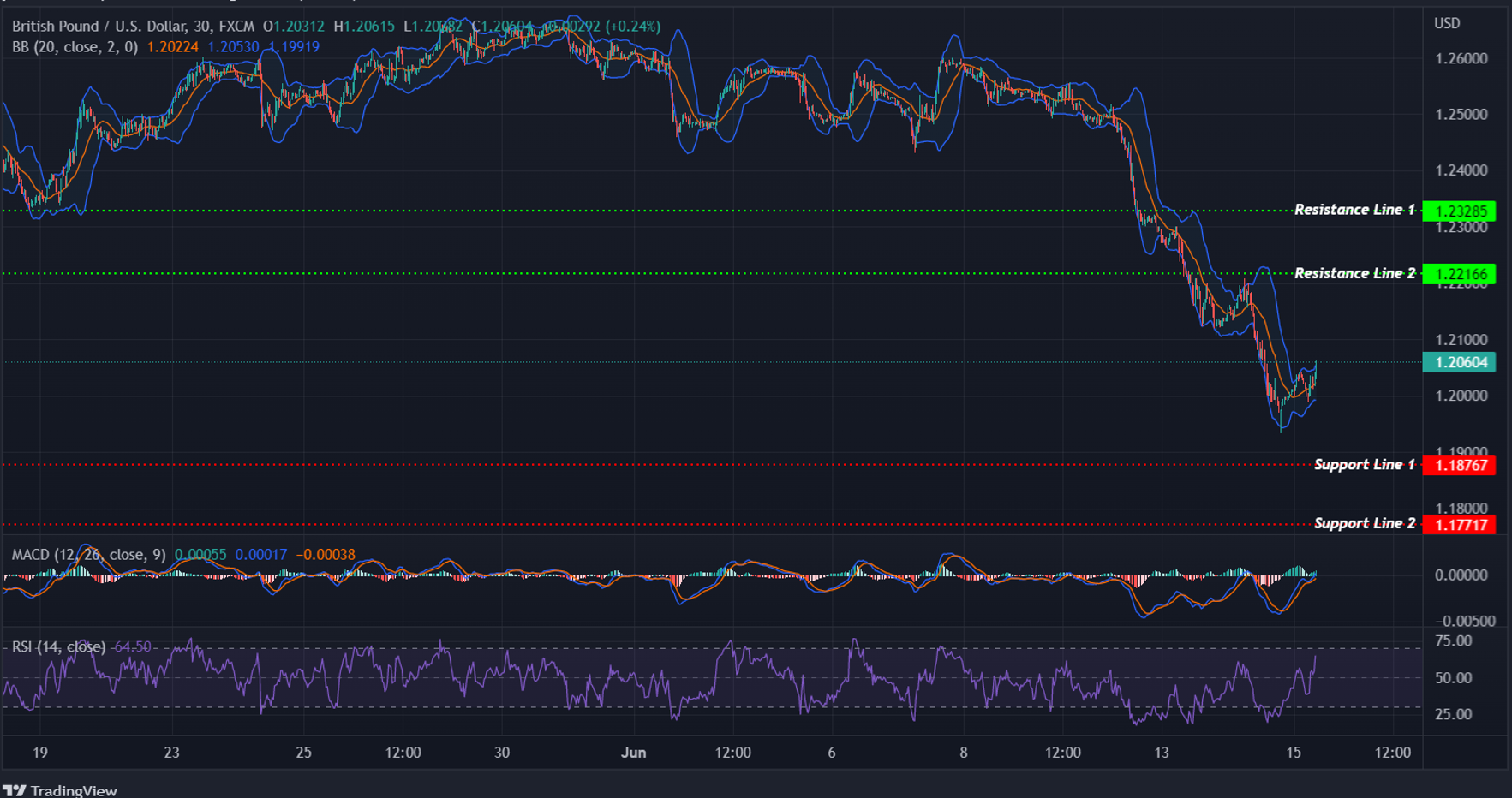Click the 1.25000 level on the price axis
The height and width of the screenshot is (798, 1512).
1461,115
